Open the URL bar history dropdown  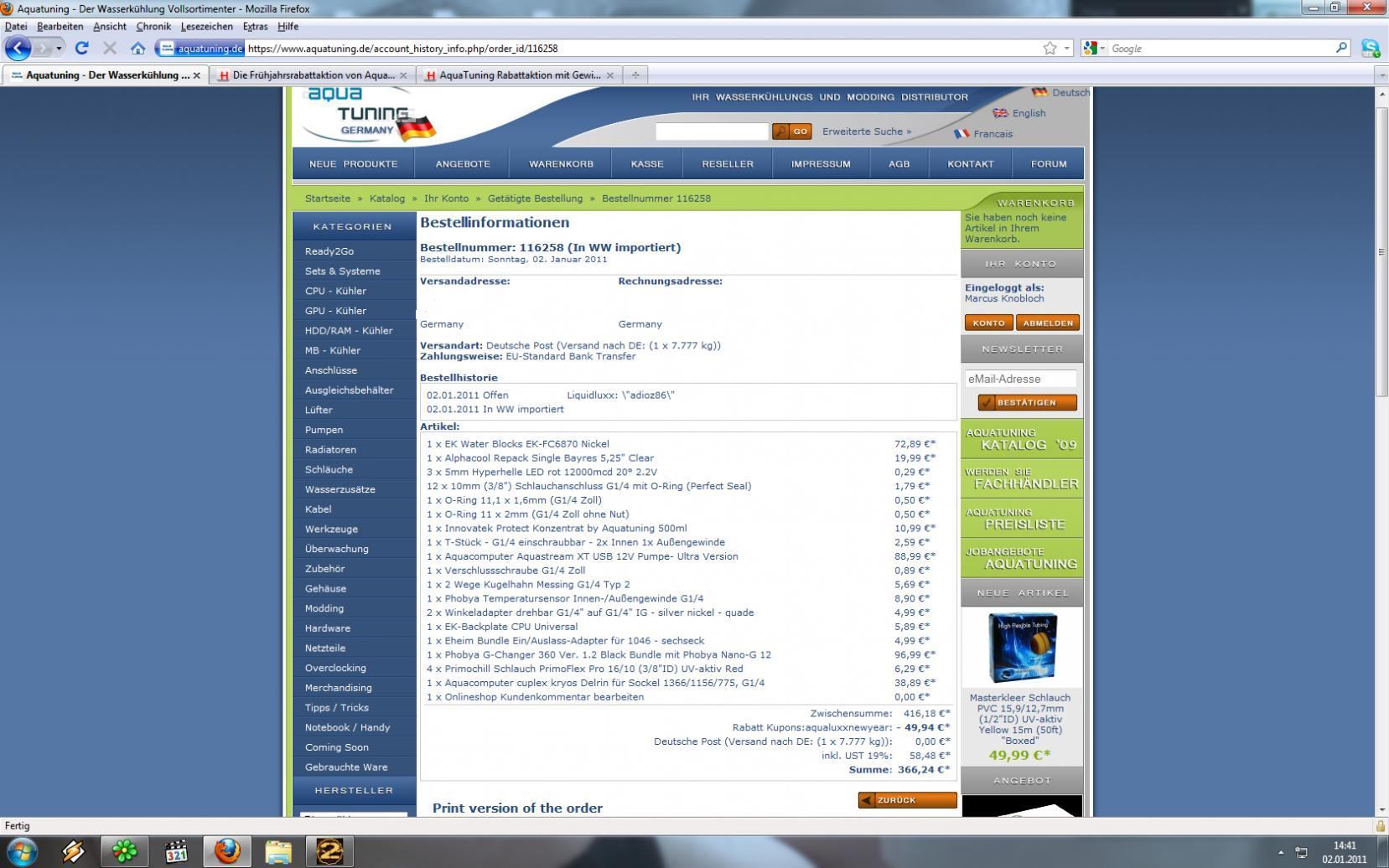[1067, 49]
